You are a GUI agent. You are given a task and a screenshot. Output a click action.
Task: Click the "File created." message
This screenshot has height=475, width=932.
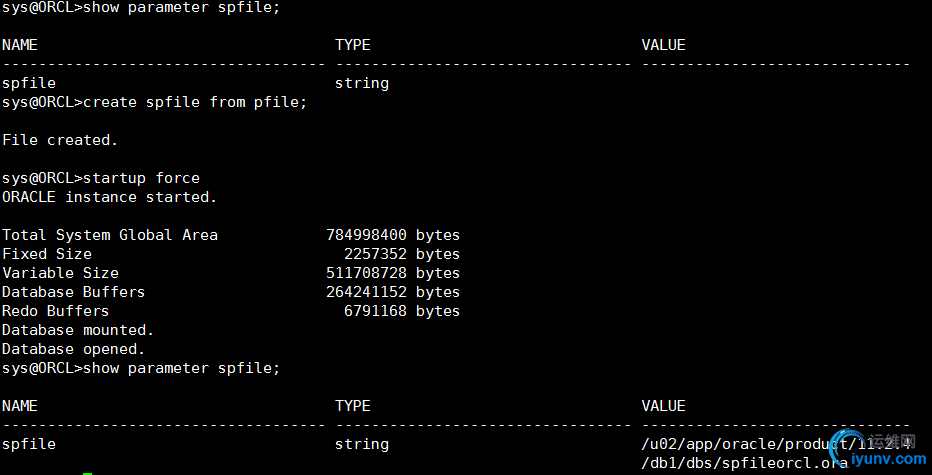pos(60,140)
